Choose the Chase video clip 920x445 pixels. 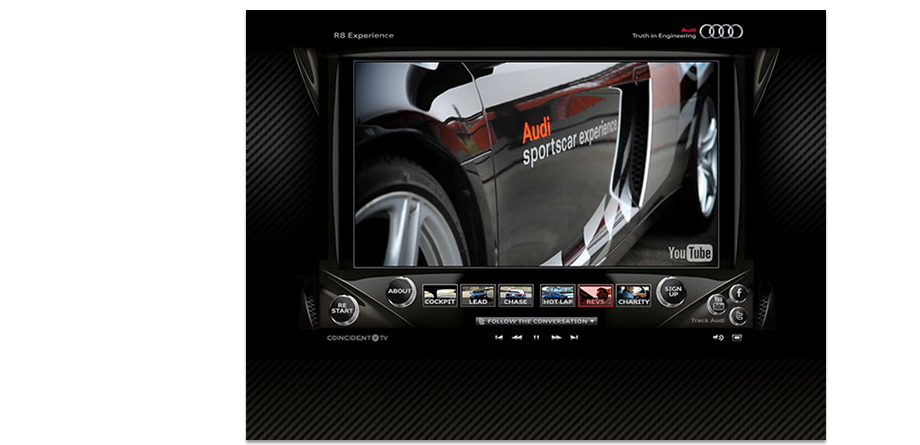click(x=516, y=295)
